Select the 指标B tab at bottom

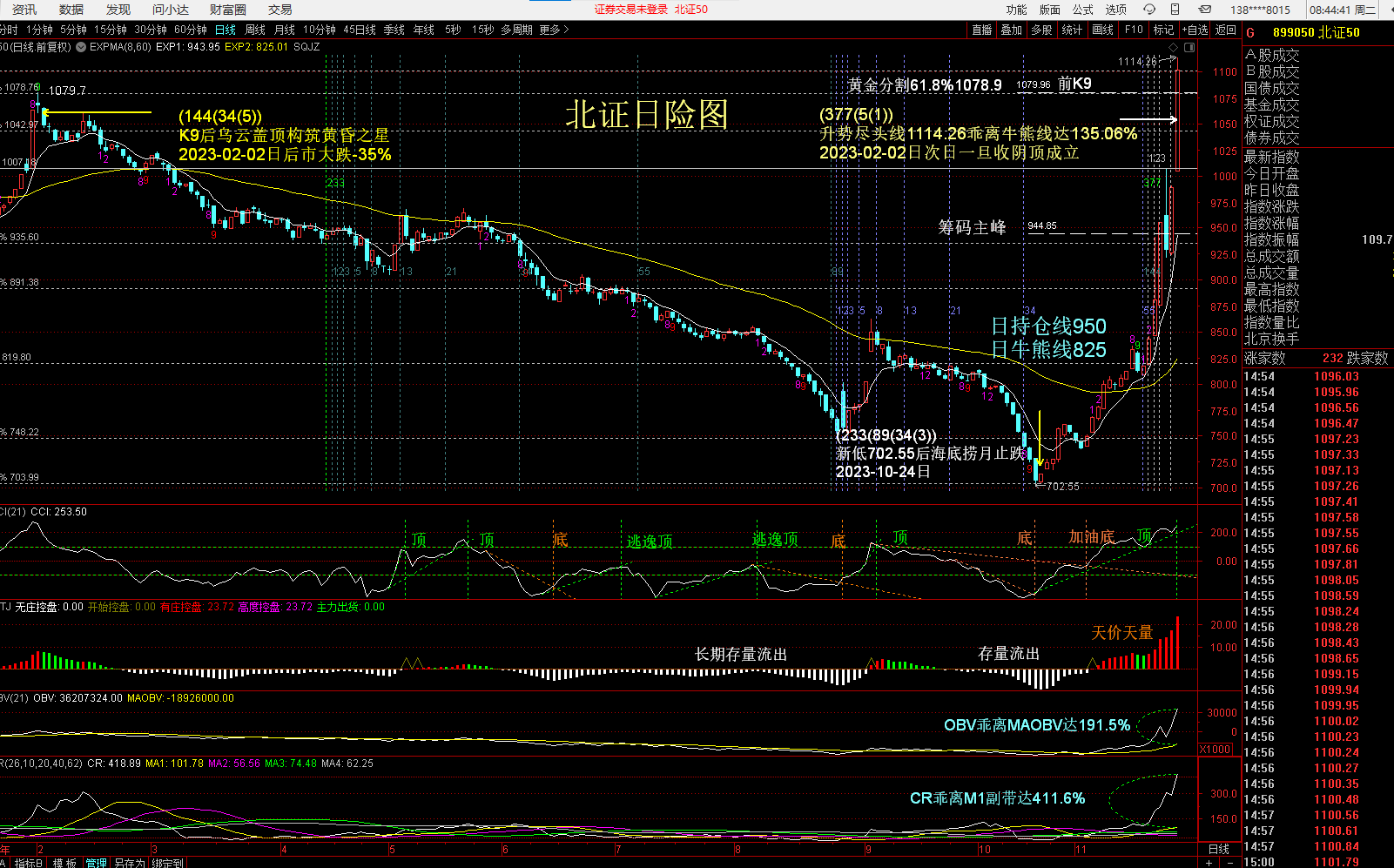coord(28,863)
